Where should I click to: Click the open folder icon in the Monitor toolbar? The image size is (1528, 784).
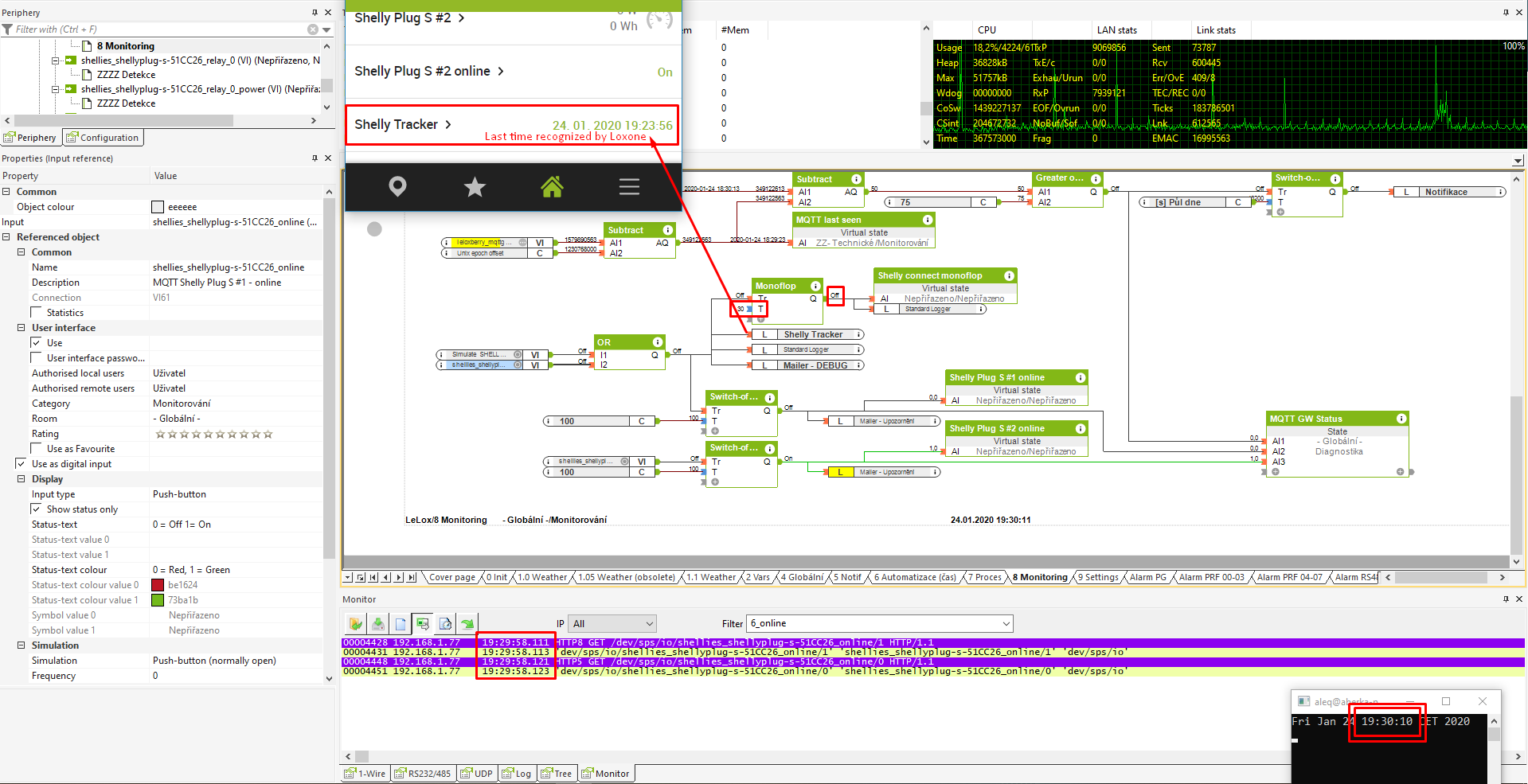[356, 624]
